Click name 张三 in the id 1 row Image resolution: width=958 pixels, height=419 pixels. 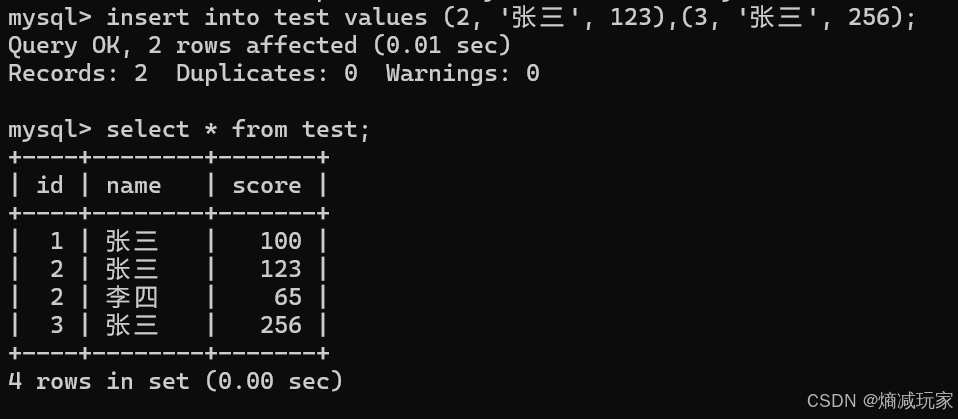click(132, 241)
